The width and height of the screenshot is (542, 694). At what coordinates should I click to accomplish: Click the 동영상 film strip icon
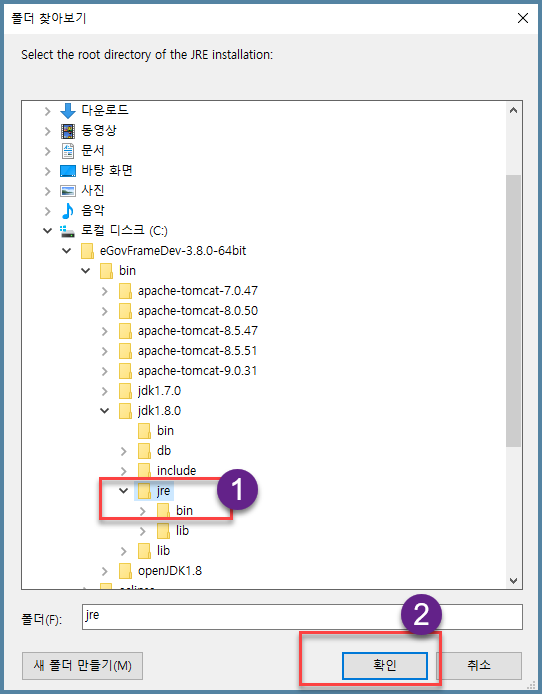click(68, 131)
